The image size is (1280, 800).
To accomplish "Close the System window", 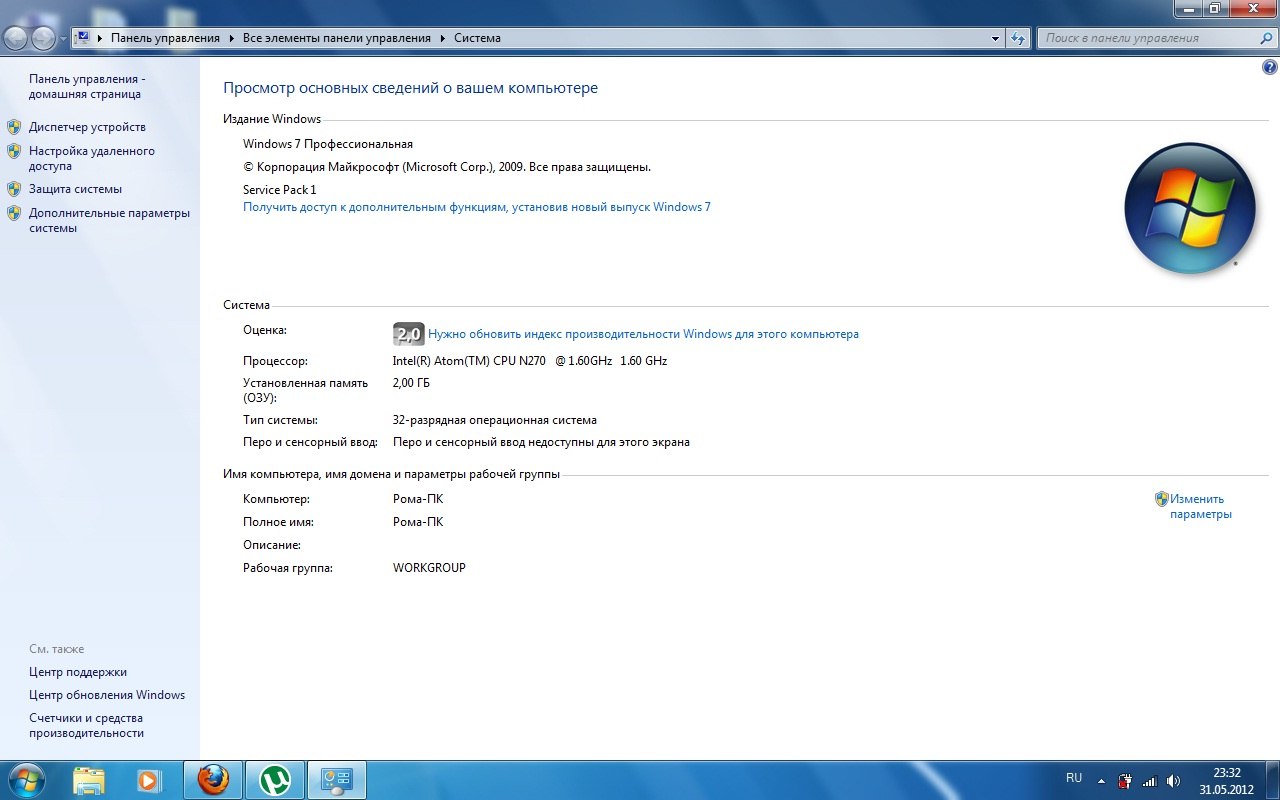I will tap(1252, 8).
